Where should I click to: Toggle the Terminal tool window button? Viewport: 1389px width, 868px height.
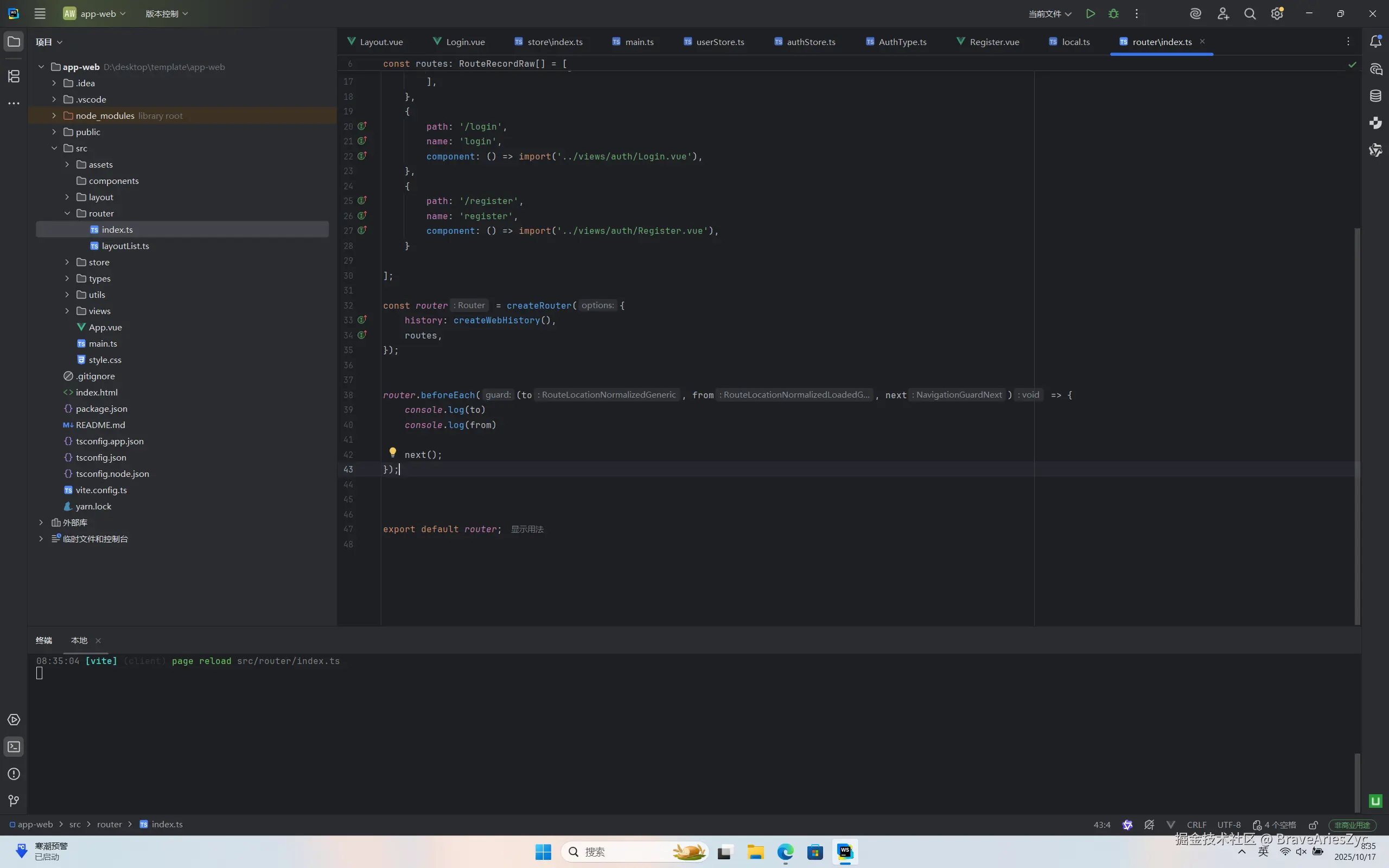click(14, 747)
